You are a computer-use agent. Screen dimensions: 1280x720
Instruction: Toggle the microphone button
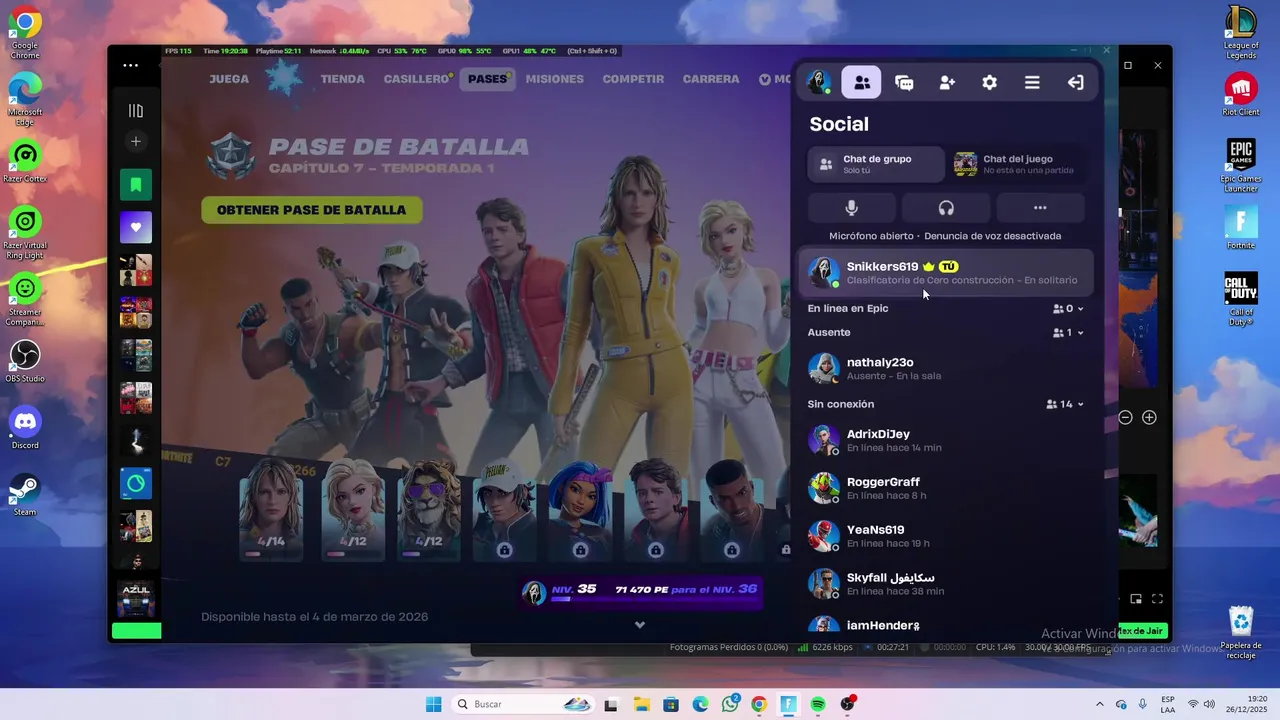pyautogui.click(x=852, y=208)
